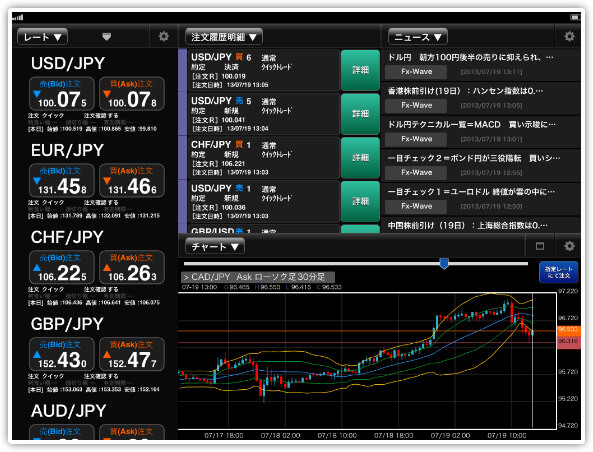Click the 07/19 02:00 chart time label
Image resolution: width=593 pixels, height=452 pixels.
(450, 435)
